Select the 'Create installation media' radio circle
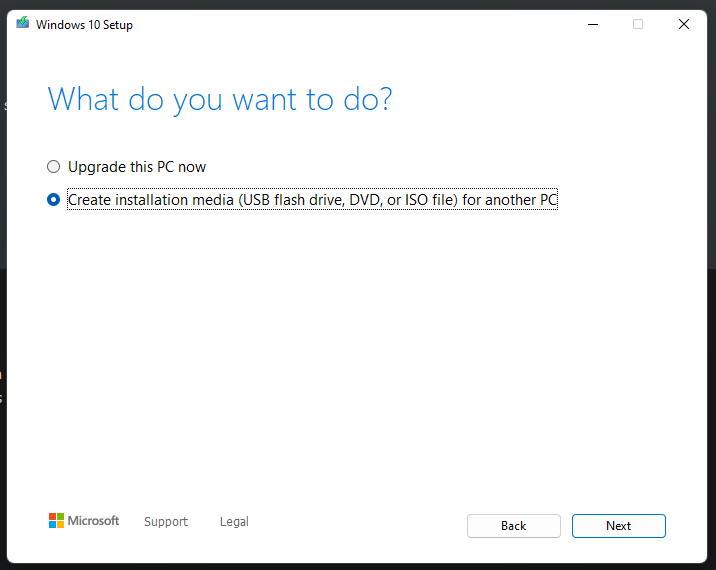 click(54, 200)
